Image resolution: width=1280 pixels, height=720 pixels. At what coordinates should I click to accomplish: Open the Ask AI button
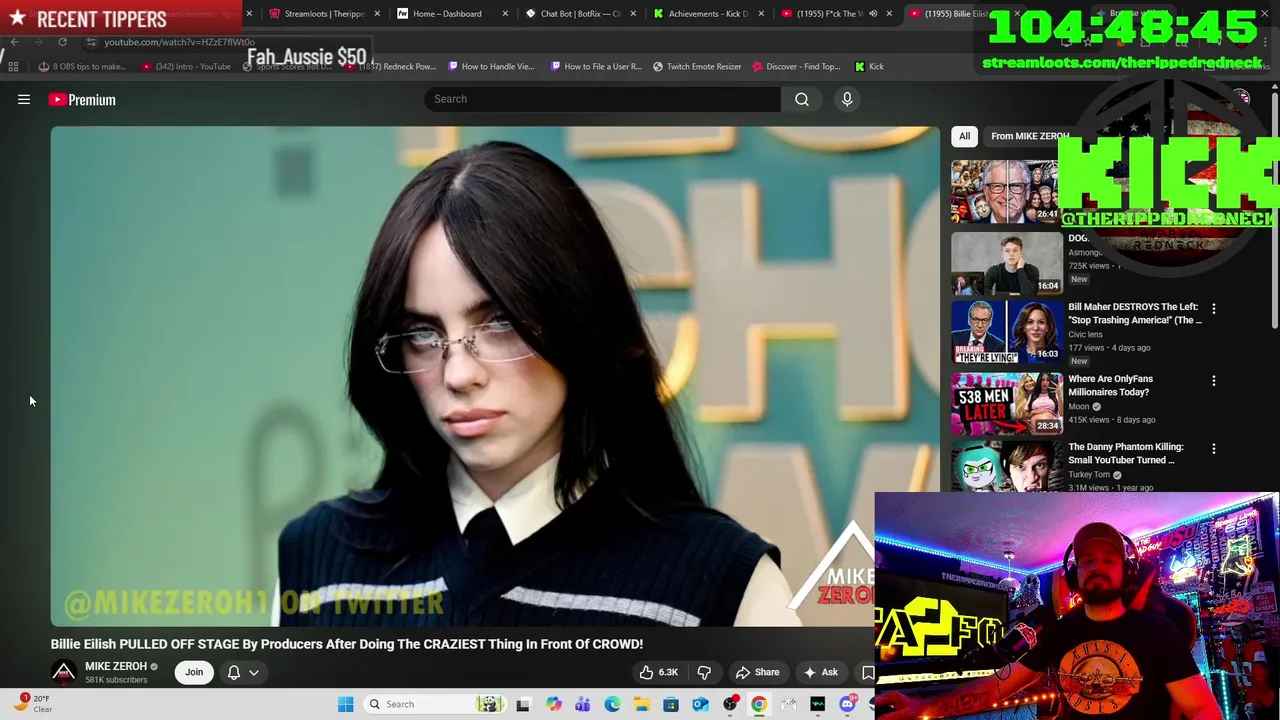[820, 672]
